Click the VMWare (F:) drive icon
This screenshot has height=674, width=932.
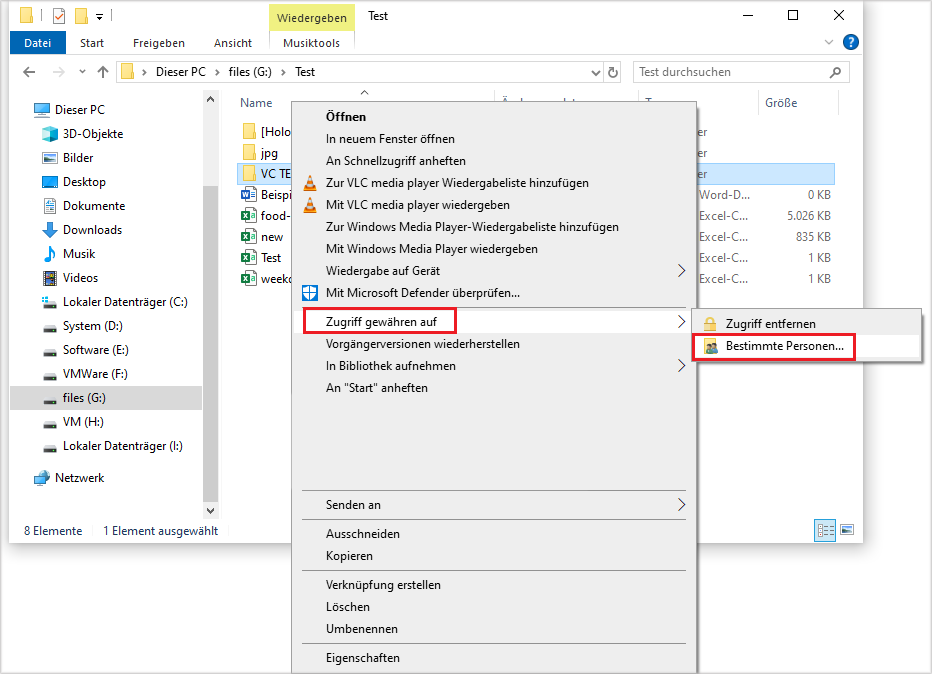tap(50, 375)
